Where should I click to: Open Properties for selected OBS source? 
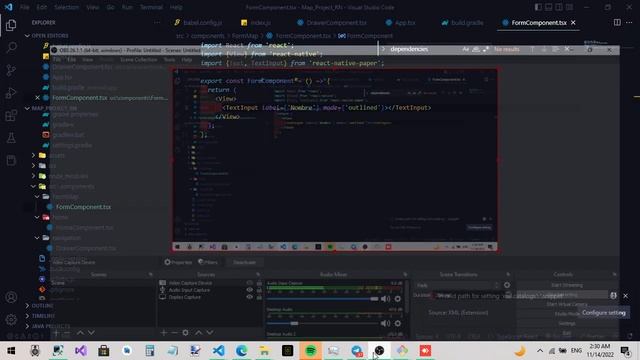pyautogui.click(x=178, y=262)
